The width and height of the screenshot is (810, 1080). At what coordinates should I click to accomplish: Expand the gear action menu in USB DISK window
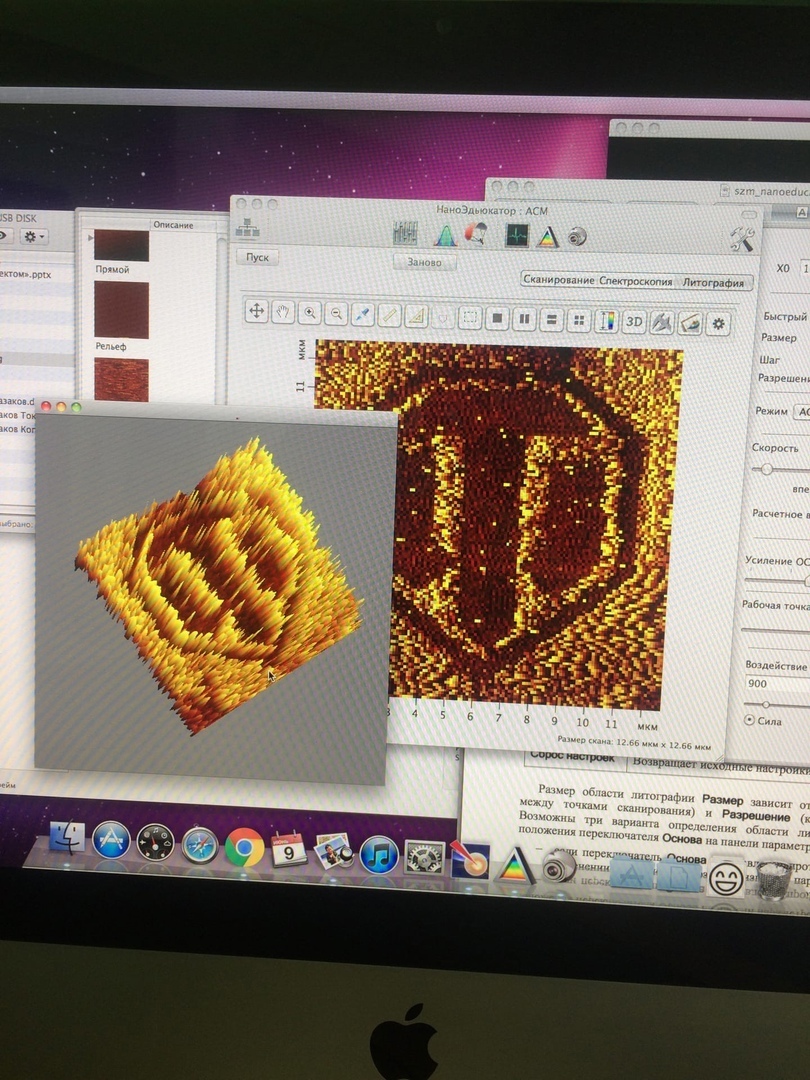[x=34, y=237]
